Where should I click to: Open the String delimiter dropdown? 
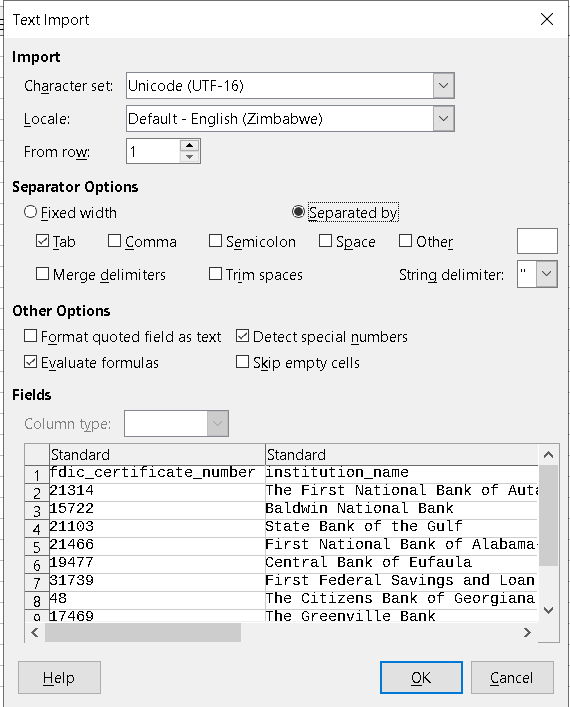click(x=547, y=274)
